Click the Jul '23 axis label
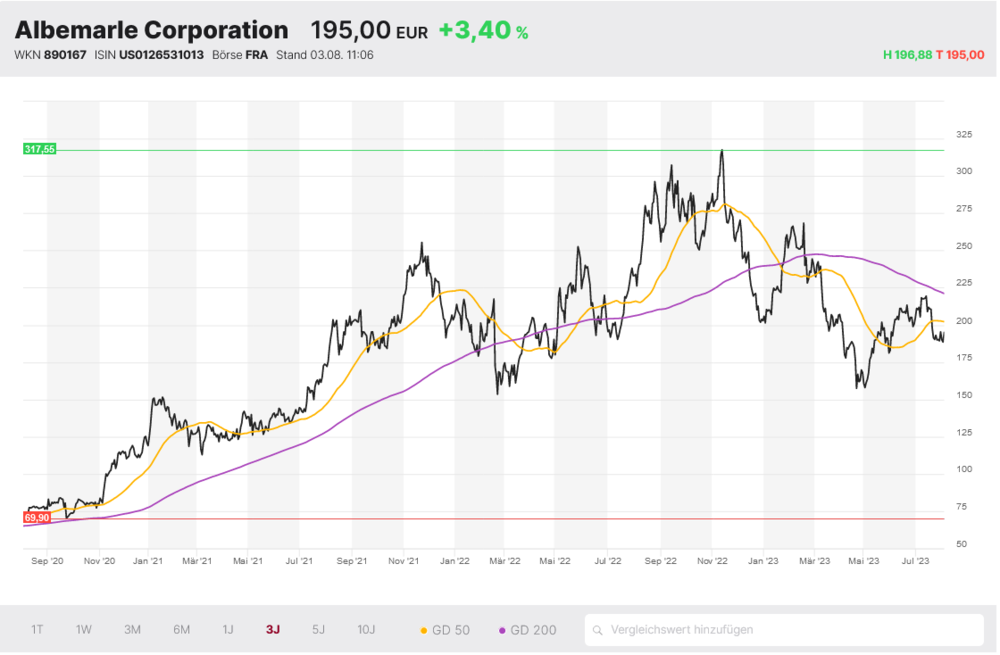This screenshot has width=1000, height=655. pyautogui.click(x=915, y=561)
